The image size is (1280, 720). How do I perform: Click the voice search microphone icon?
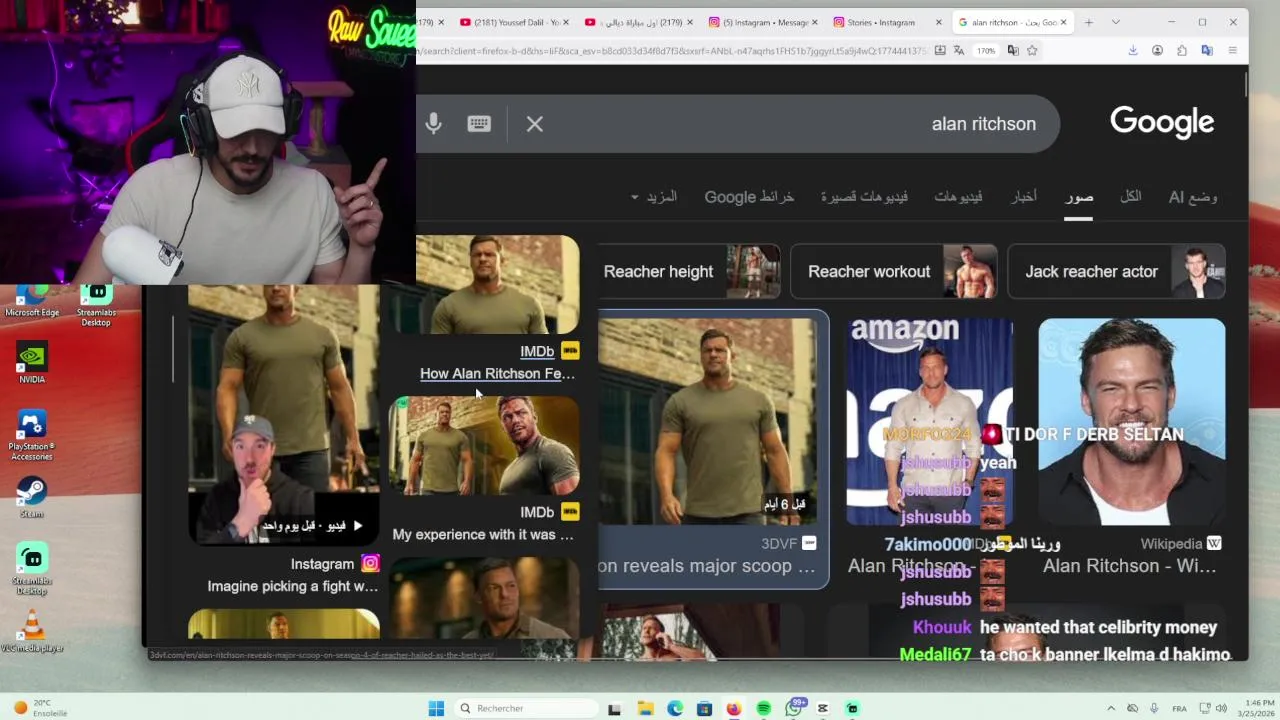click(433, 124)
